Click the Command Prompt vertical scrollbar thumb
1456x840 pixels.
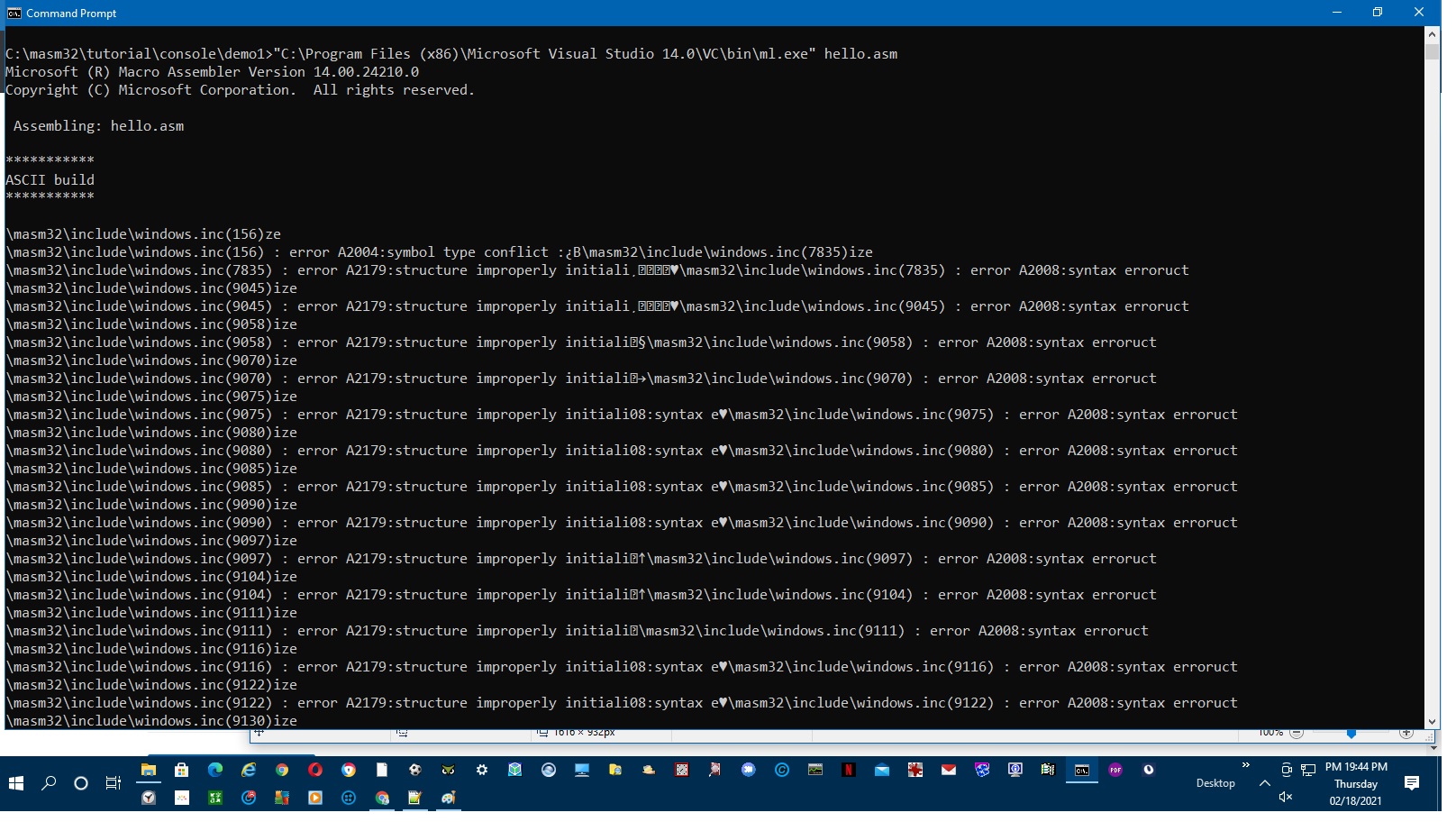tap(1432, 51)
